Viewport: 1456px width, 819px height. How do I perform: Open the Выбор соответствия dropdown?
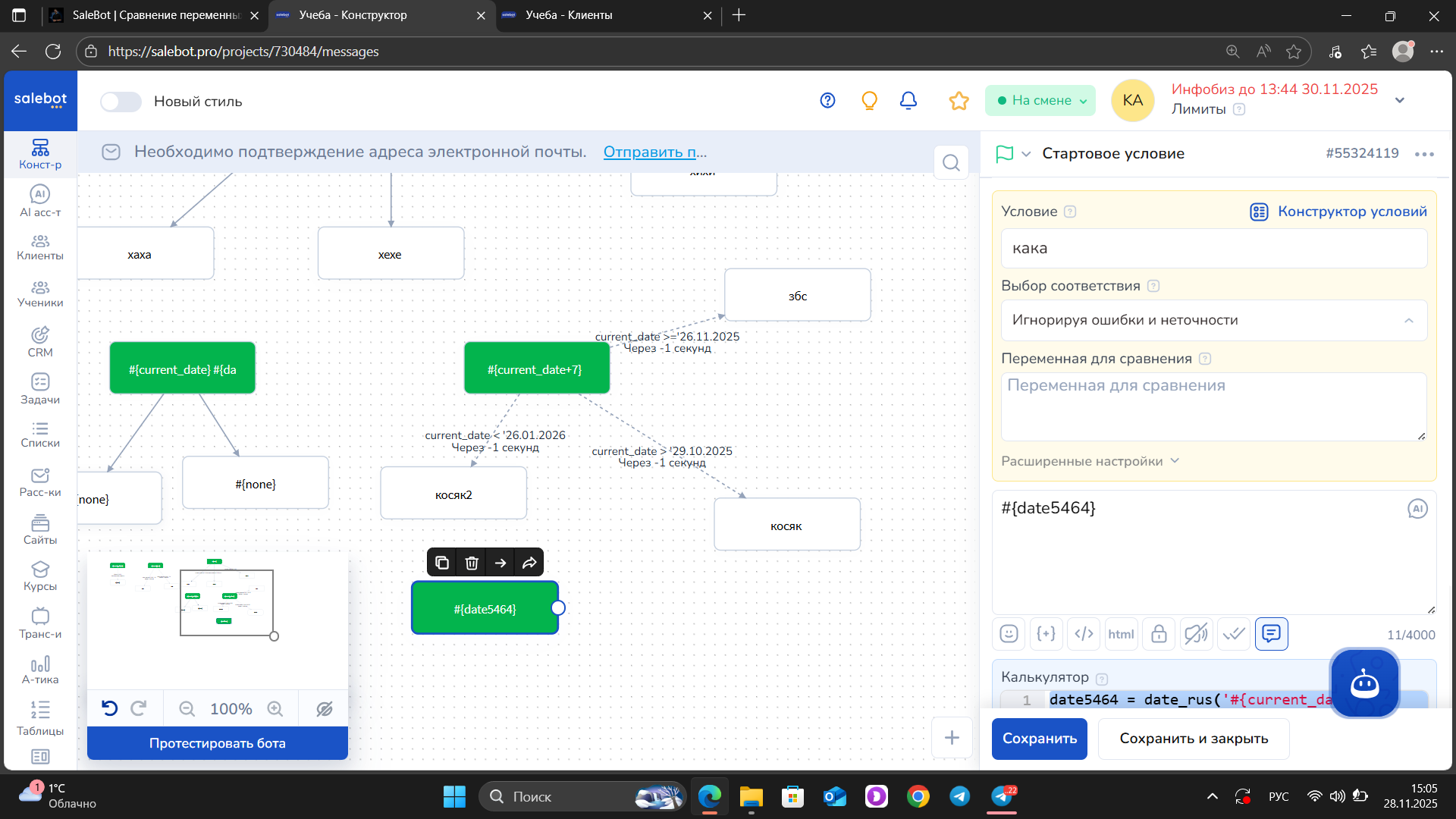coord(1213,320)
